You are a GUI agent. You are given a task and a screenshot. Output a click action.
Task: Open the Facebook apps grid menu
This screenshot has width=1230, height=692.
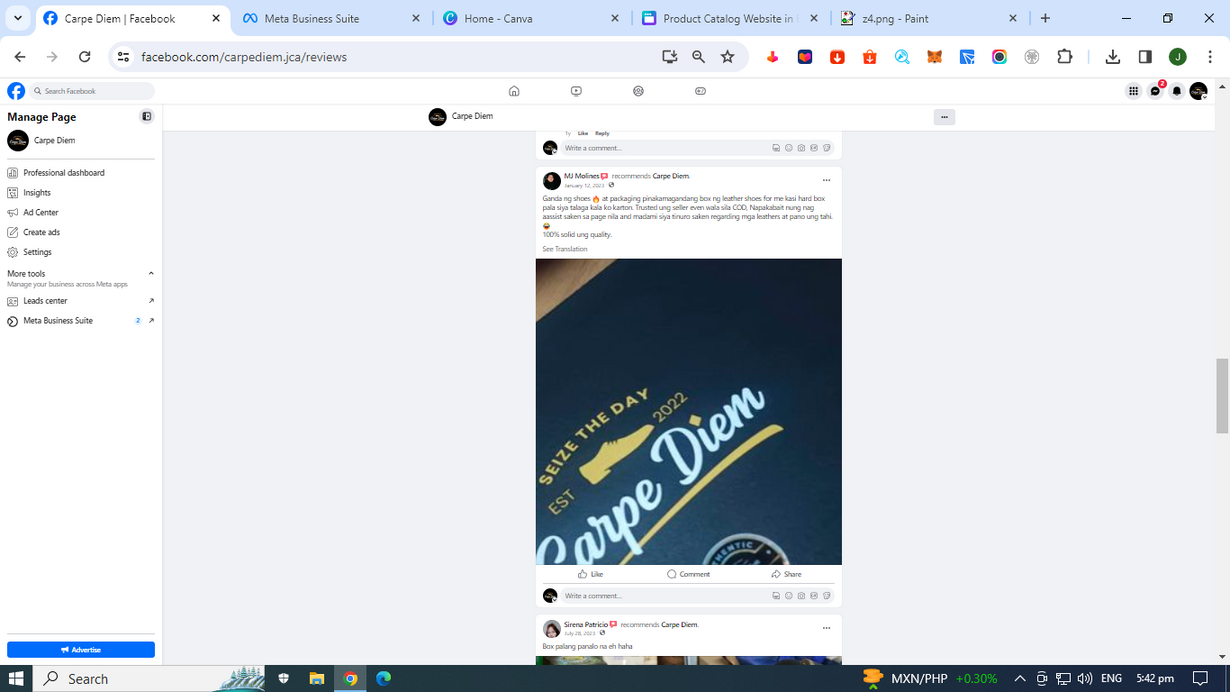pos(1133,91)
